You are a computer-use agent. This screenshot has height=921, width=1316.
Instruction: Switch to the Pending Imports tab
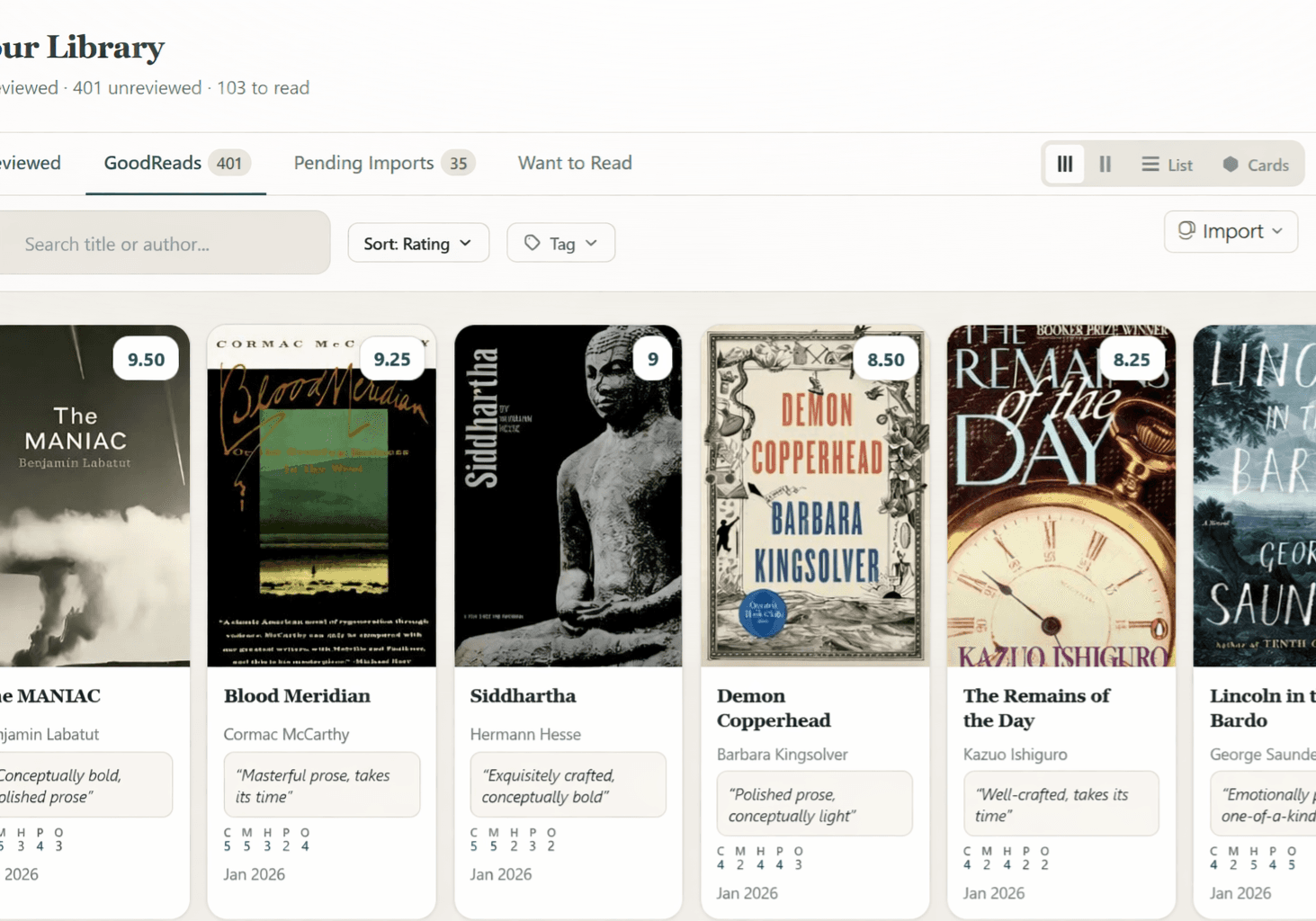pos(363,163)
